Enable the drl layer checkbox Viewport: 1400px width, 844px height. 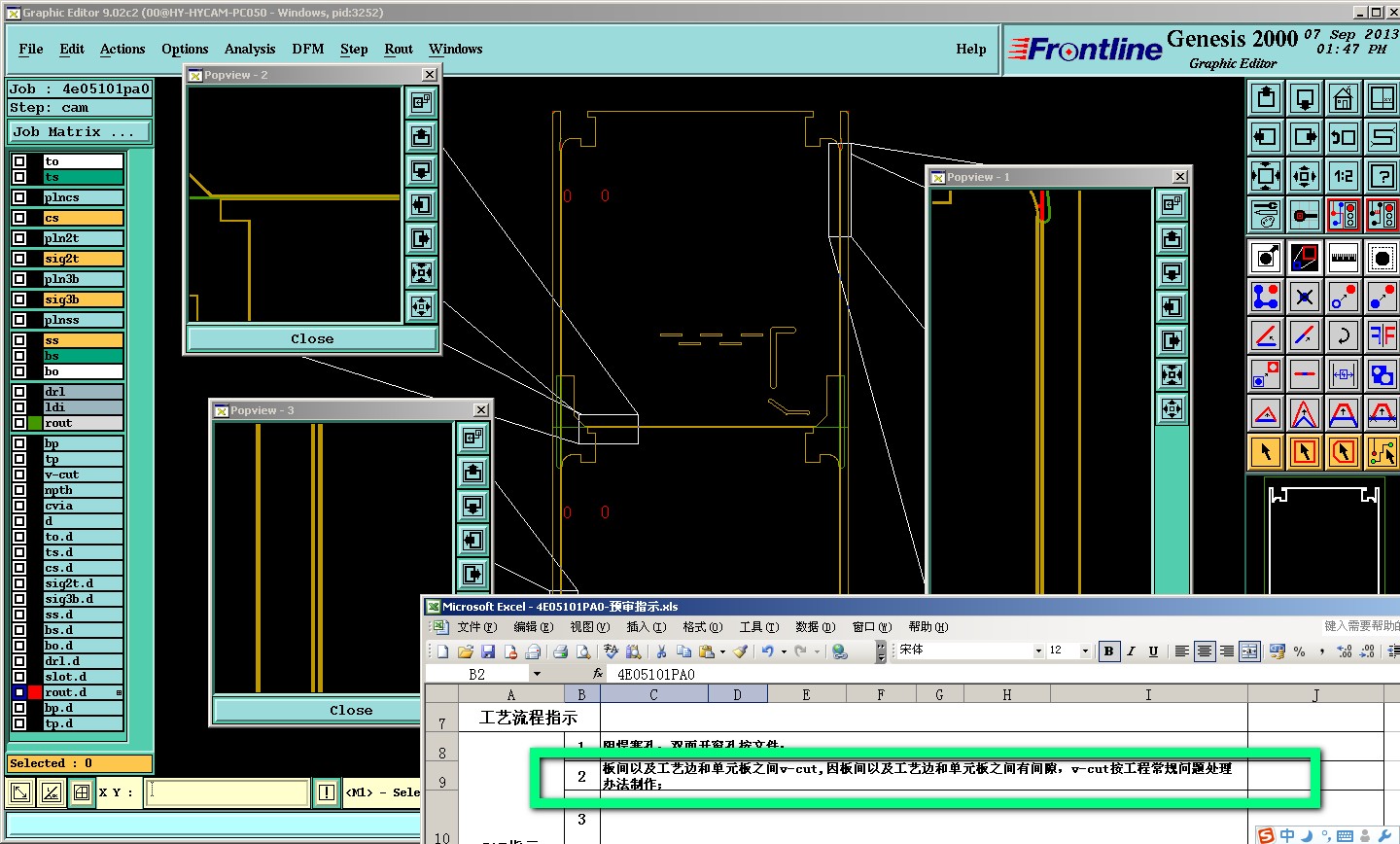click(19, 392)
